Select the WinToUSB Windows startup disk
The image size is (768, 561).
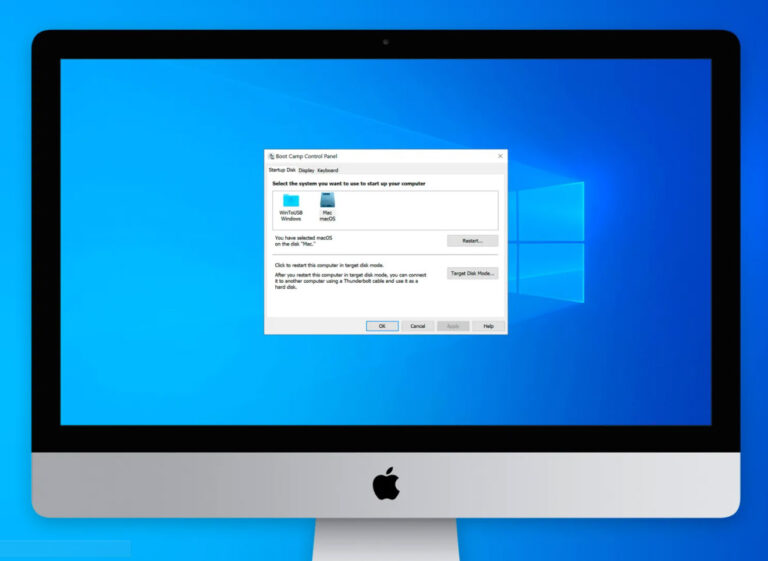point(291,207)
